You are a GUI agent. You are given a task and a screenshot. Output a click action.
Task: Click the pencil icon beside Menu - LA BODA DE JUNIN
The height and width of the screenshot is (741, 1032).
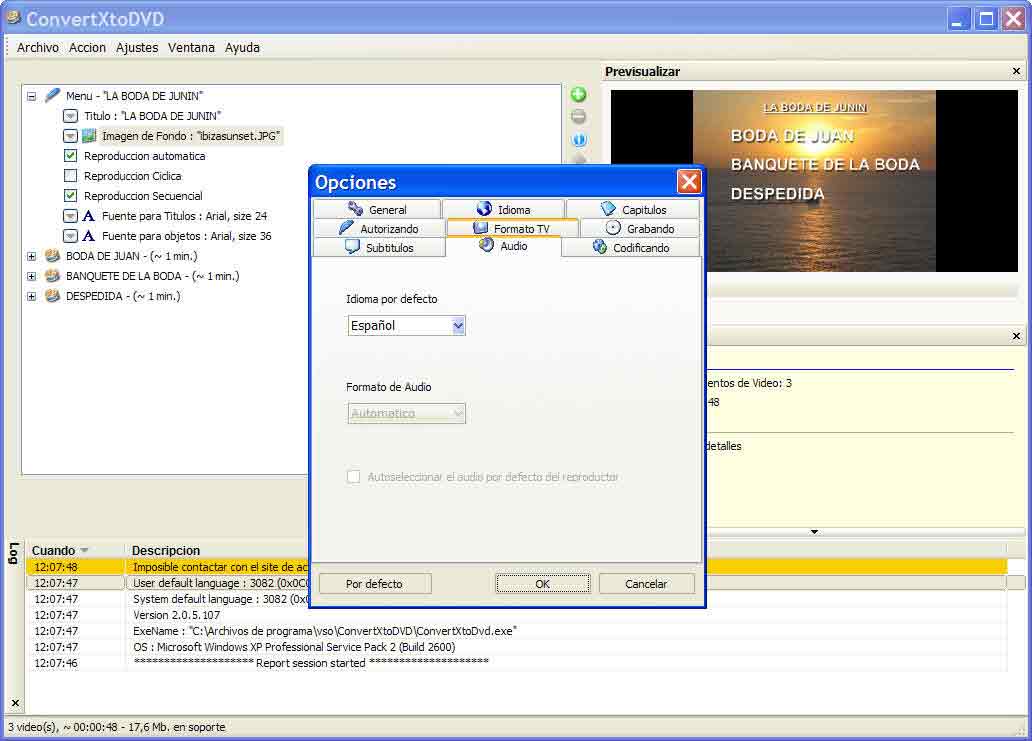[53, 95]
